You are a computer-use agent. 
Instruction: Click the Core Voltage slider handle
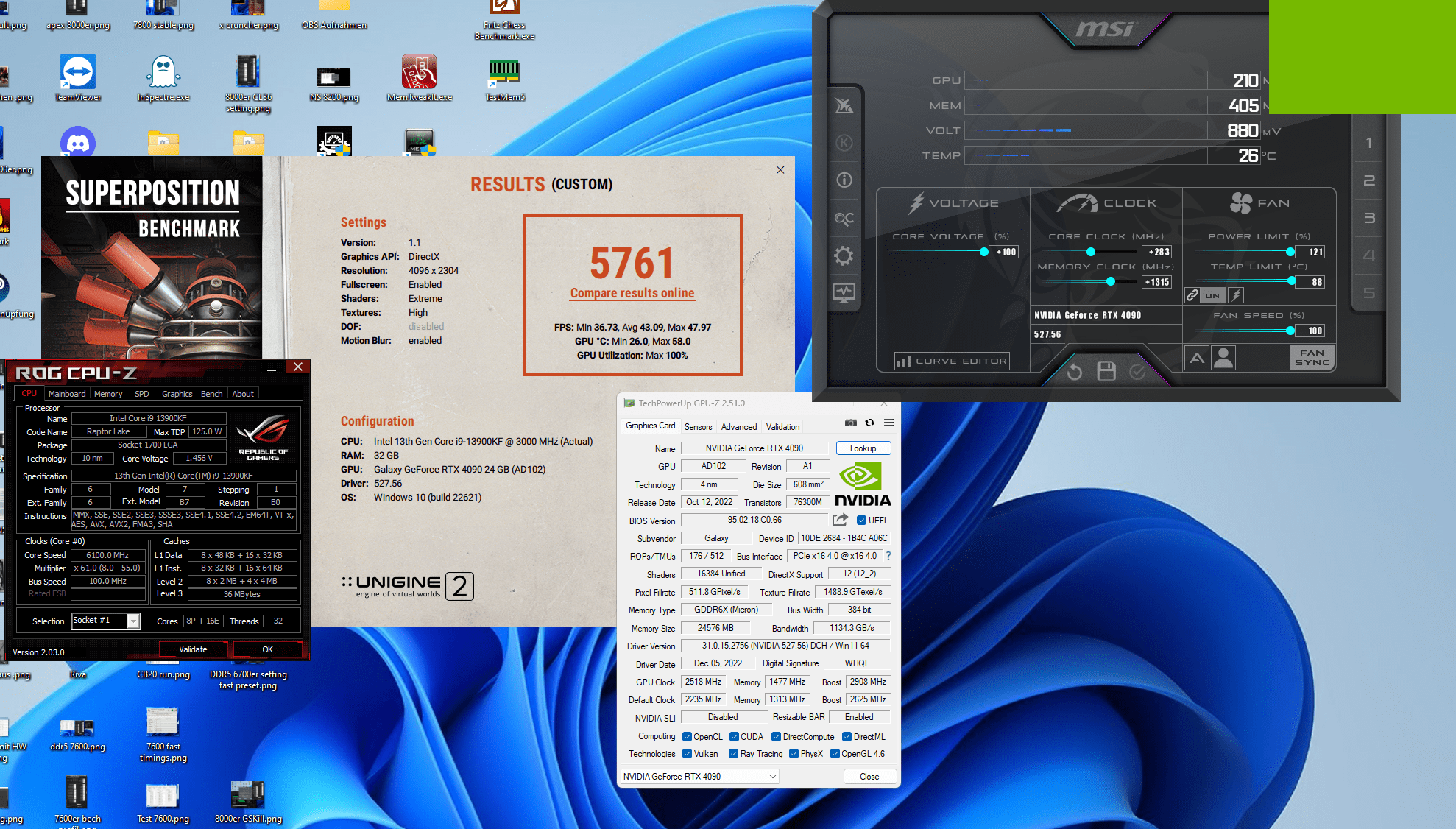984,252
